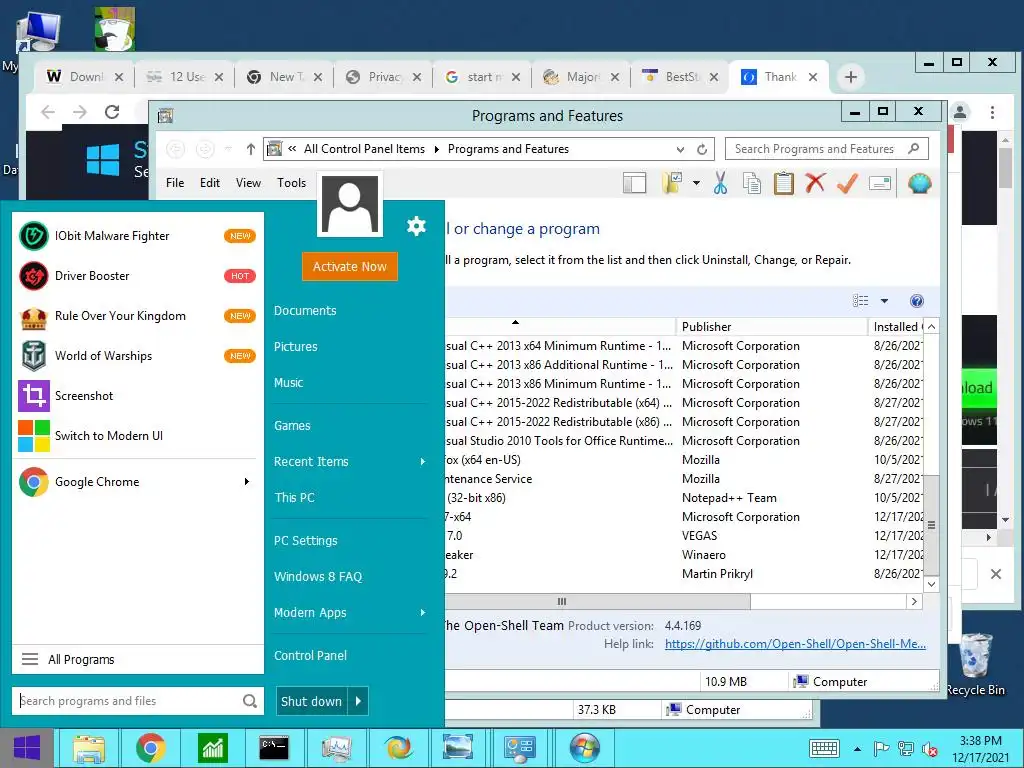Open start menu settings gear
This screenshot has width=1024, height=768.
[x=416, y=226]
